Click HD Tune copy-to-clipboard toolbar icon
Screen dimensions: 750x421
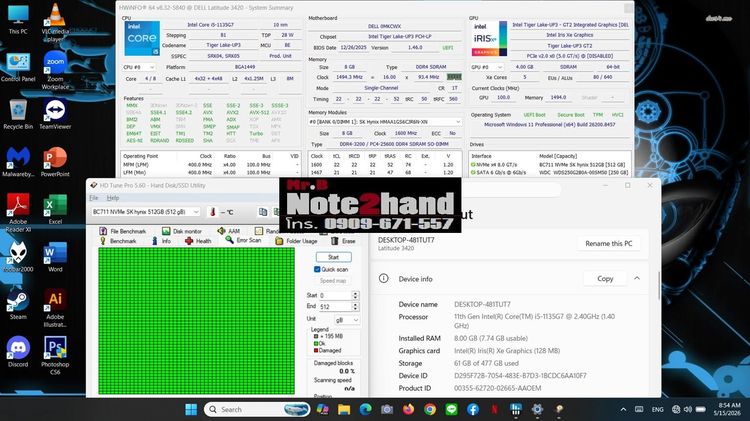click(263, 212)
